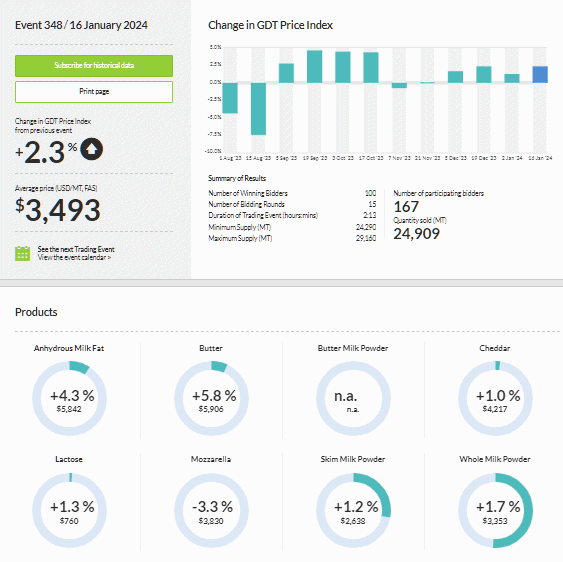Select the 19 Dec '23 chart bar
563x562 pixels.
[x=484, y=74]
